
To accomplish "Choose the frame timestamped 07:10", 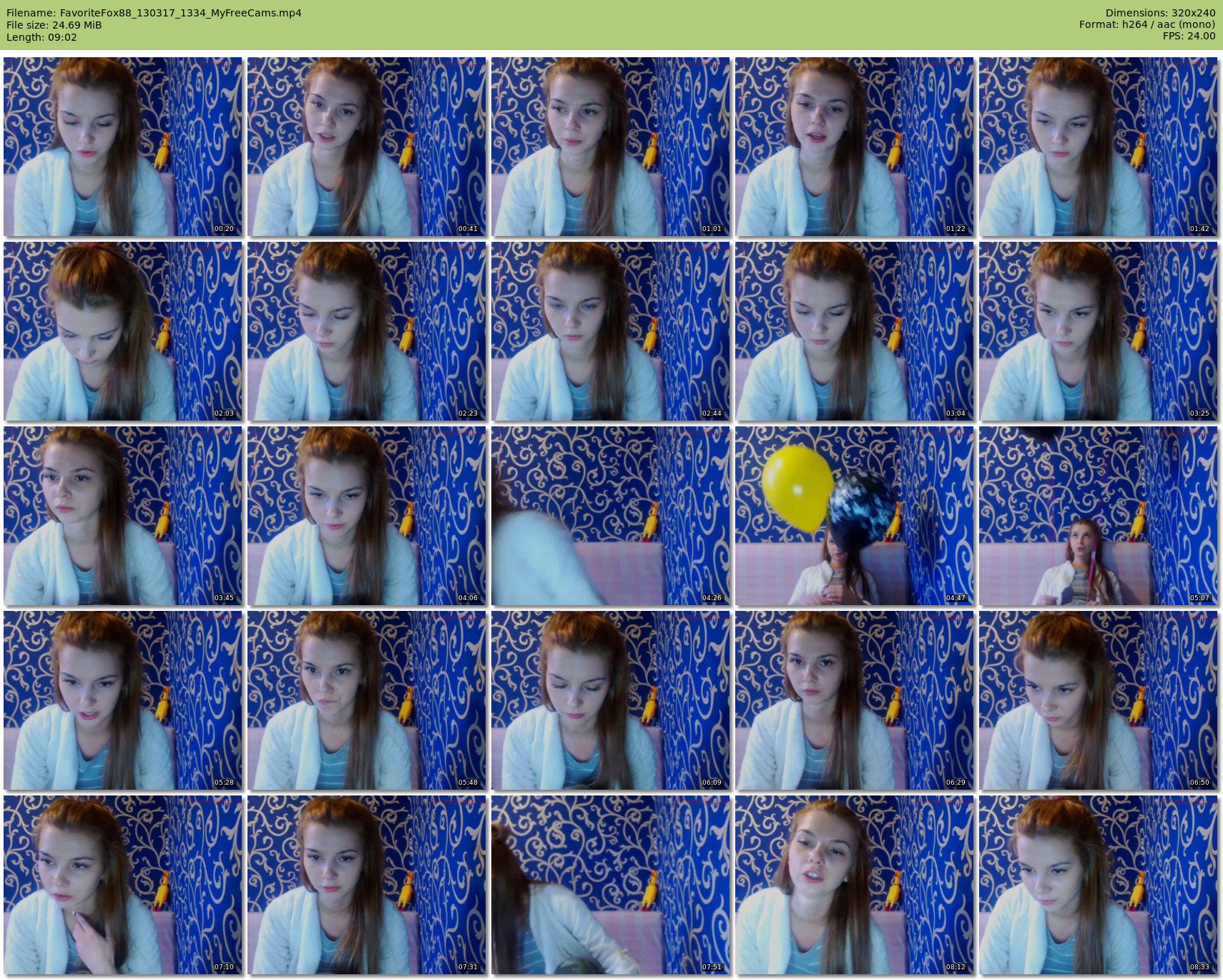I will (x=122, y=885).
